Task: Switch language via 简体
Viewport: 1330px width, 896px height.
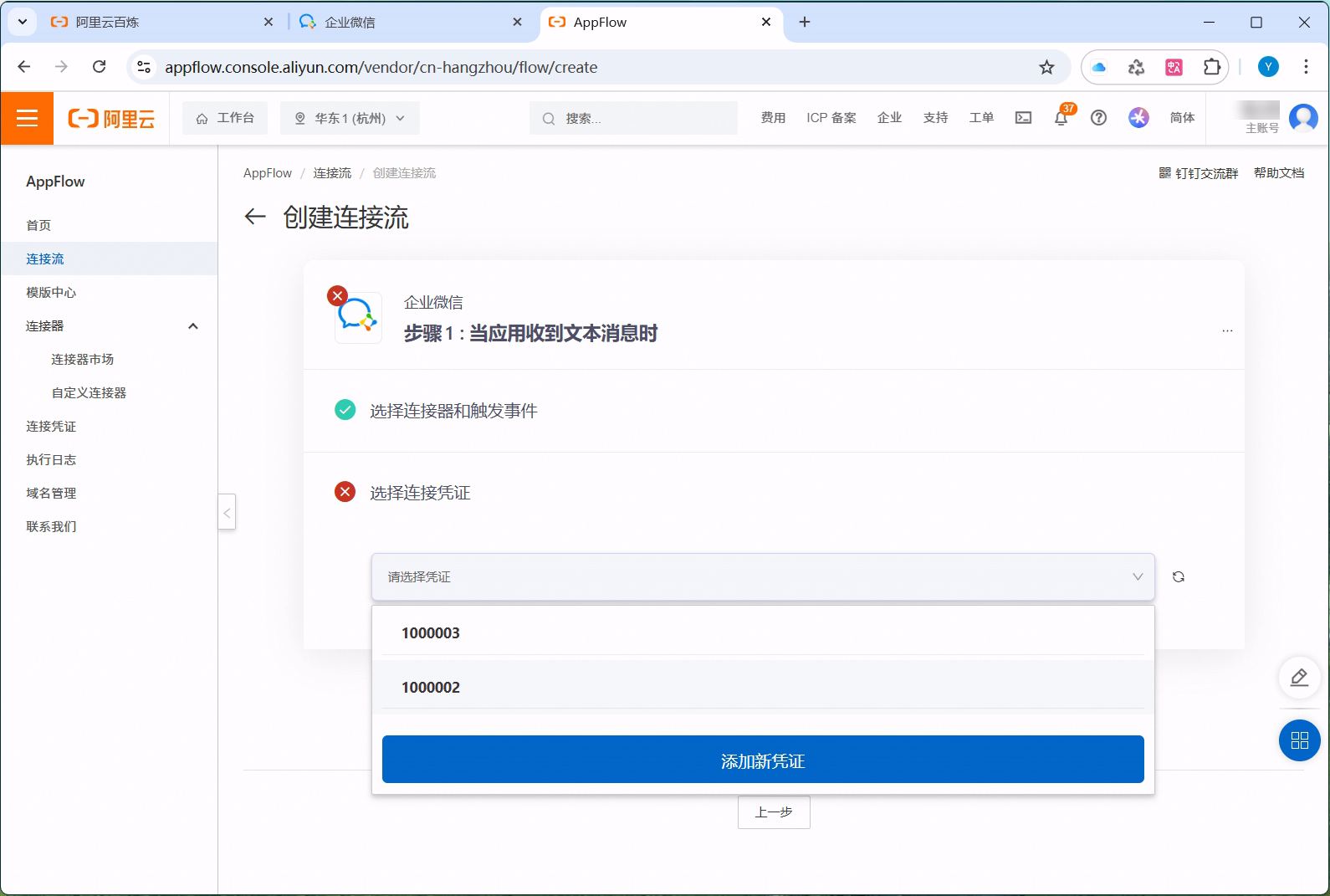Action: point(1182,118)
